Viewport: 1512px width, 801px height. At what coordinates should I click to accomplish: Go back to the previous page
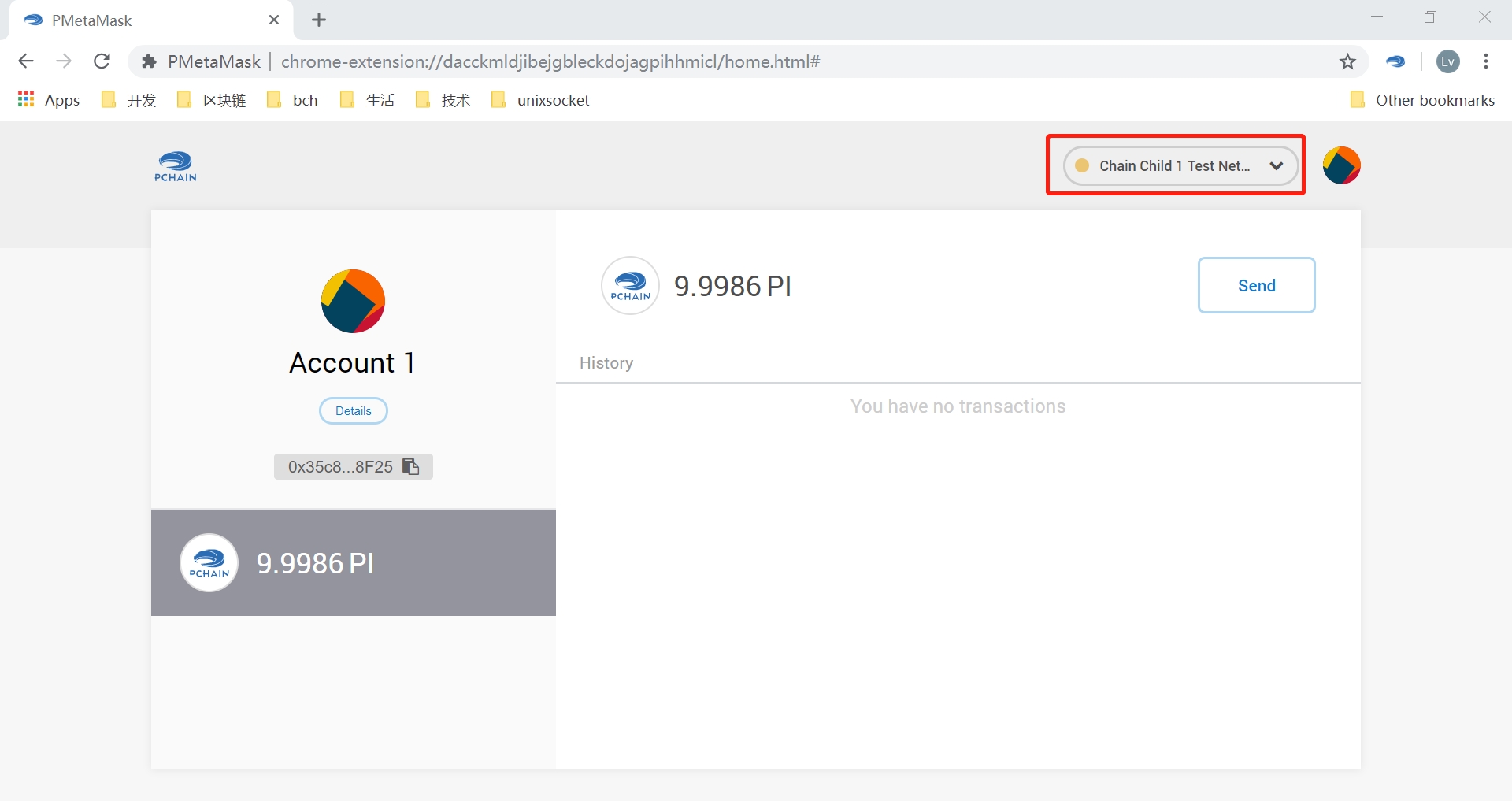26,61
